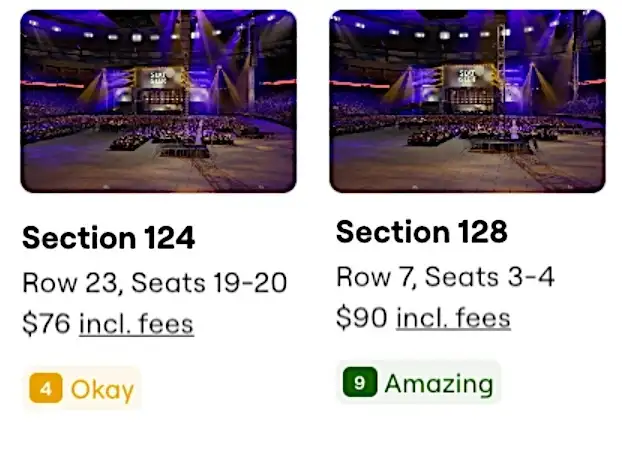Click the $76 price
Image resolution: width=622 pixels, height=458 pixels.
47,324
